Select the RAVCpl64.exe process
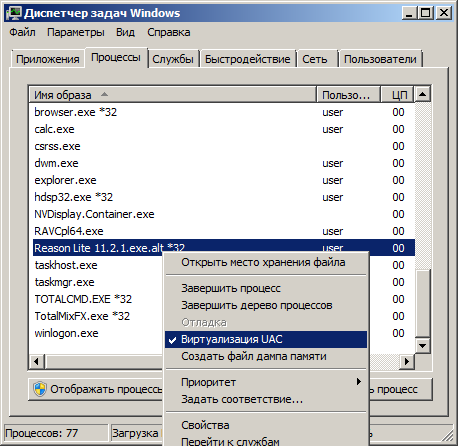This screenshot has width=458, height=446. pyautogui.click(x=223, y=231)
